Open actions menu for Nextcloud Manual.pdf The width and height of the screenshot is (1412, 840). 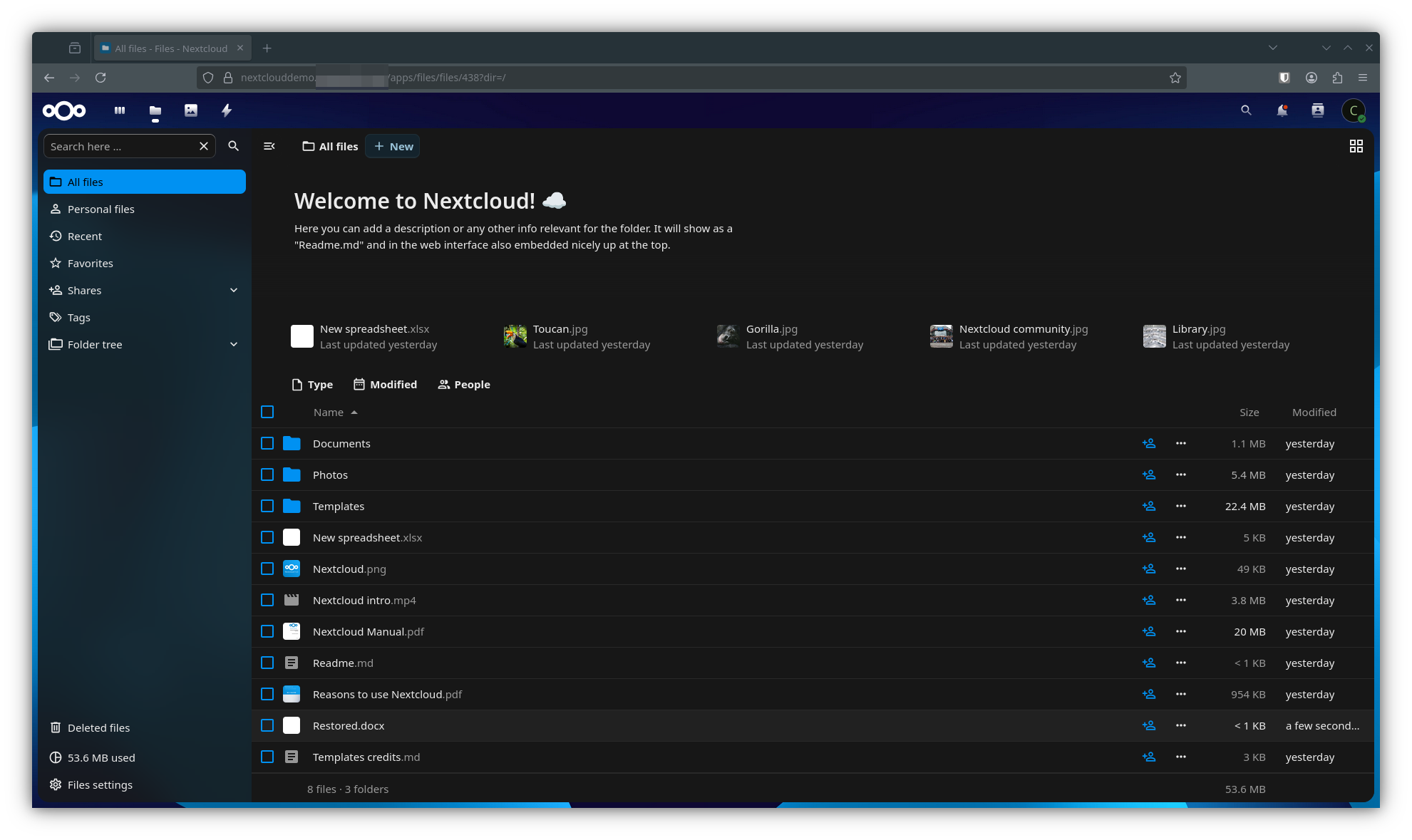click(x=1180, y=631)
